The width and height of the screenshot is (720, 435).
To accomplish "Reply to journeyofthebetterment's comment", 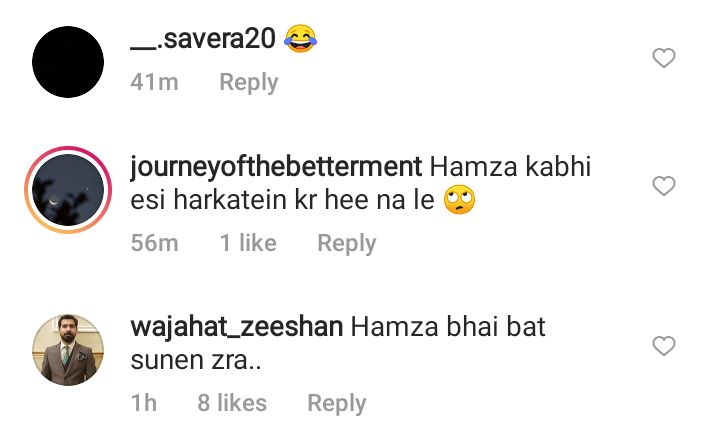I will click(347, 243).
